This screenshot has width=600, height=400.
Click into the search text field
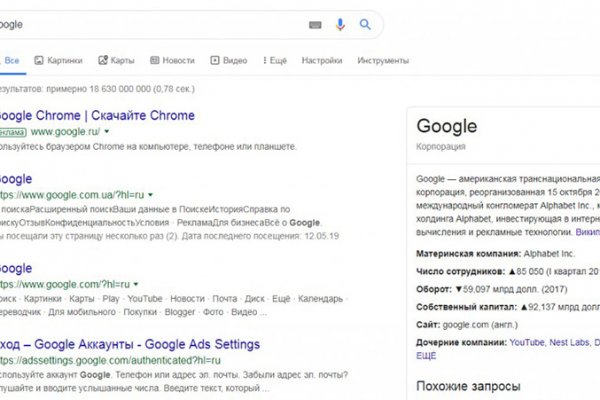tap(150, 24)
